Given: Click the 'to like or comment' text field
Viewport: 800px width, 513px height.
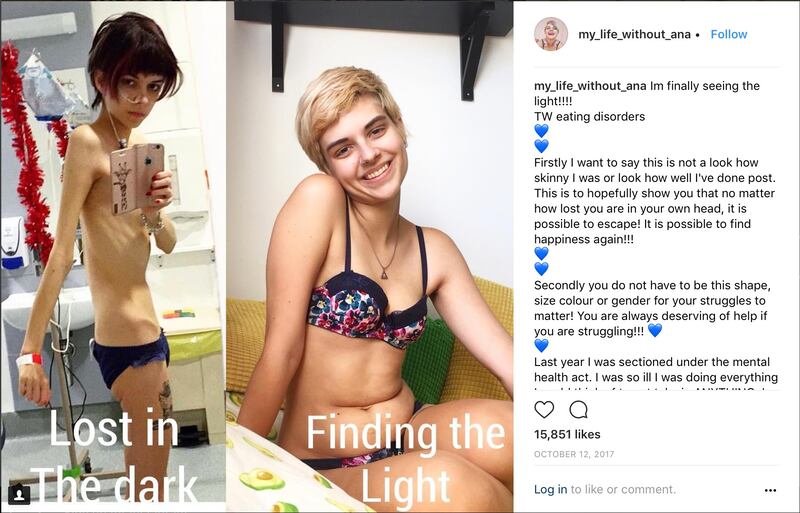Looking at the screenshot, I should pos(623,489).
